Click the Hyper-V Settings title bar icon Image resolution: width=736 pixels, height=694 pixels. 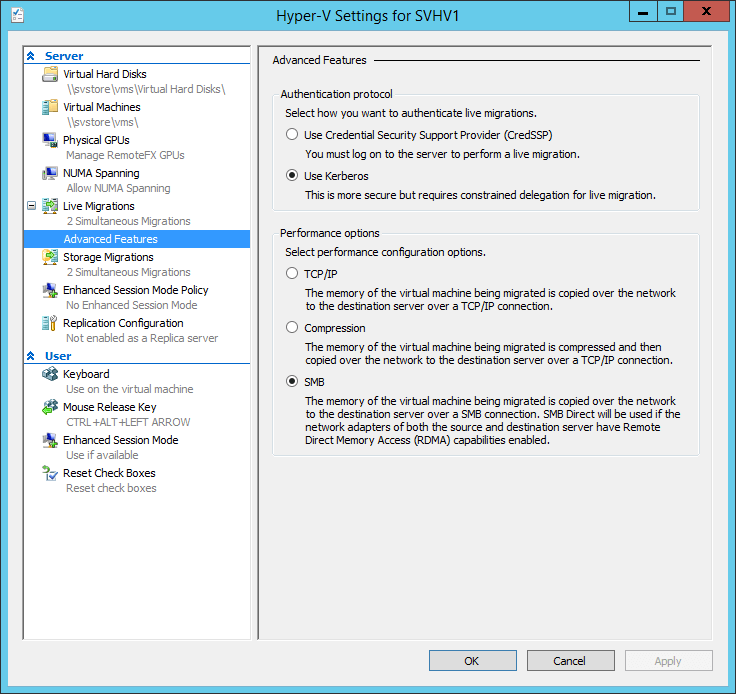[x=18, y=15]
